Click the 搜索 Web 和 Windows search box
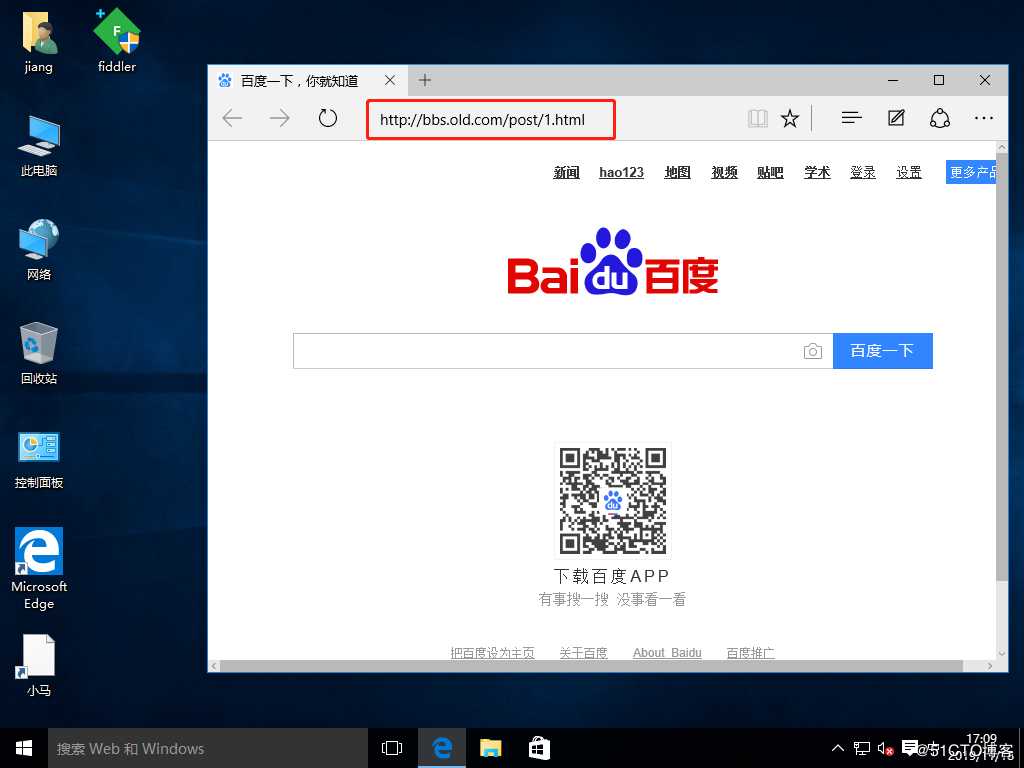Screen dimensions: 1024x768 (208, 748)
